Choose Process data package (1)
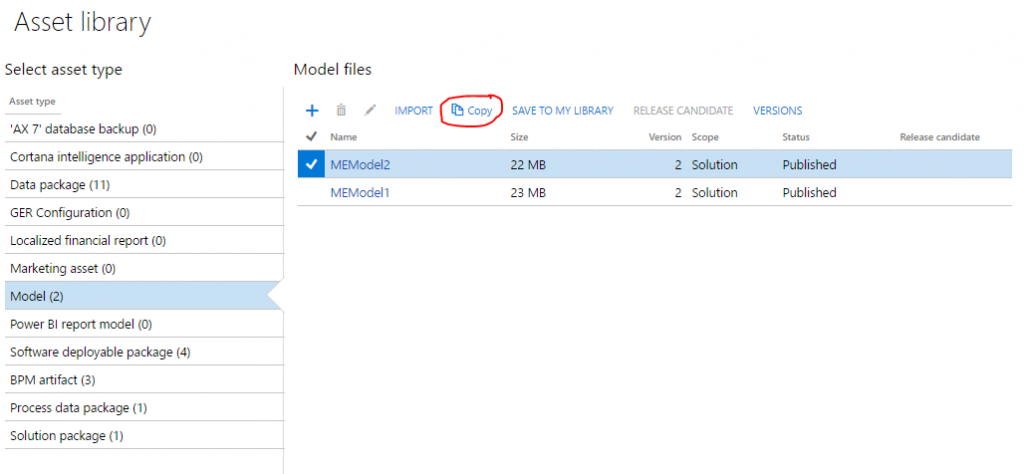This screenshot has width=1024, height=474. 79,408
